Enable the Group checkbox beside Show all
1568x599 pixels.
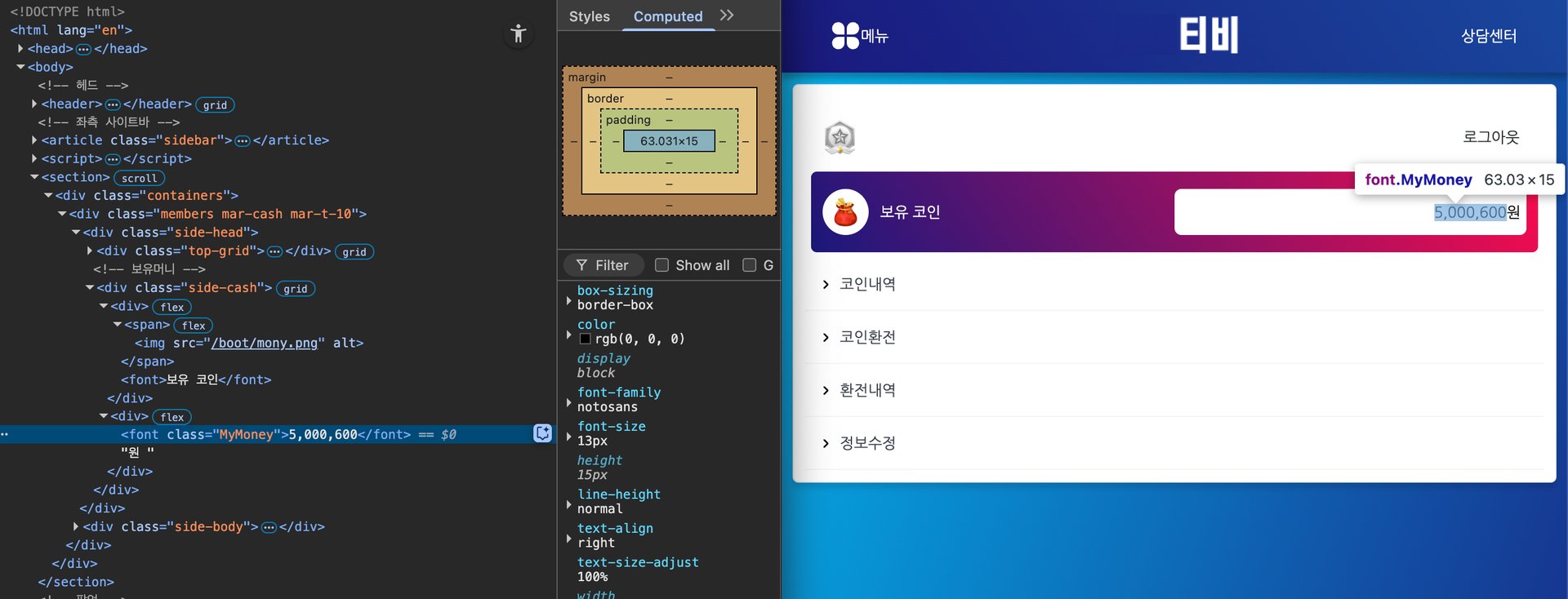point(749,265)
